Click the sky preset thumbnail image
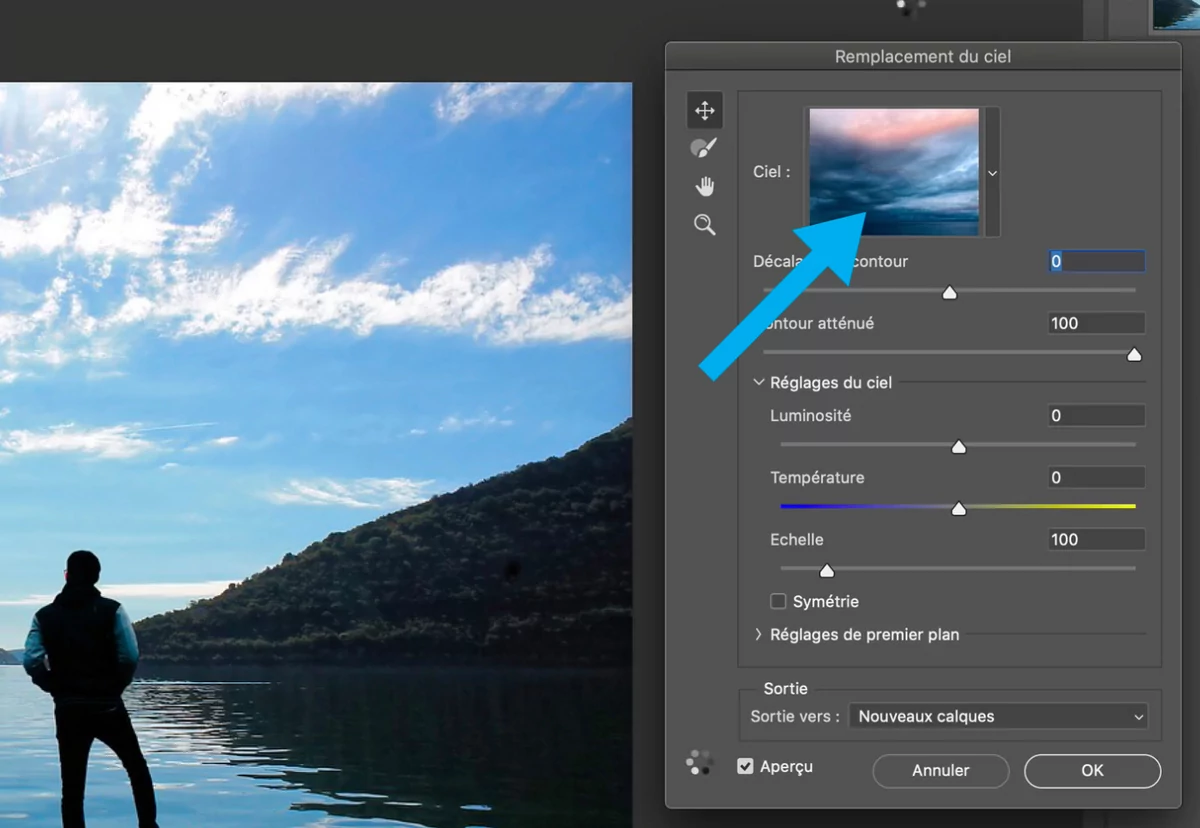Viewport: 1200px width, 828px height. point(894,172)
